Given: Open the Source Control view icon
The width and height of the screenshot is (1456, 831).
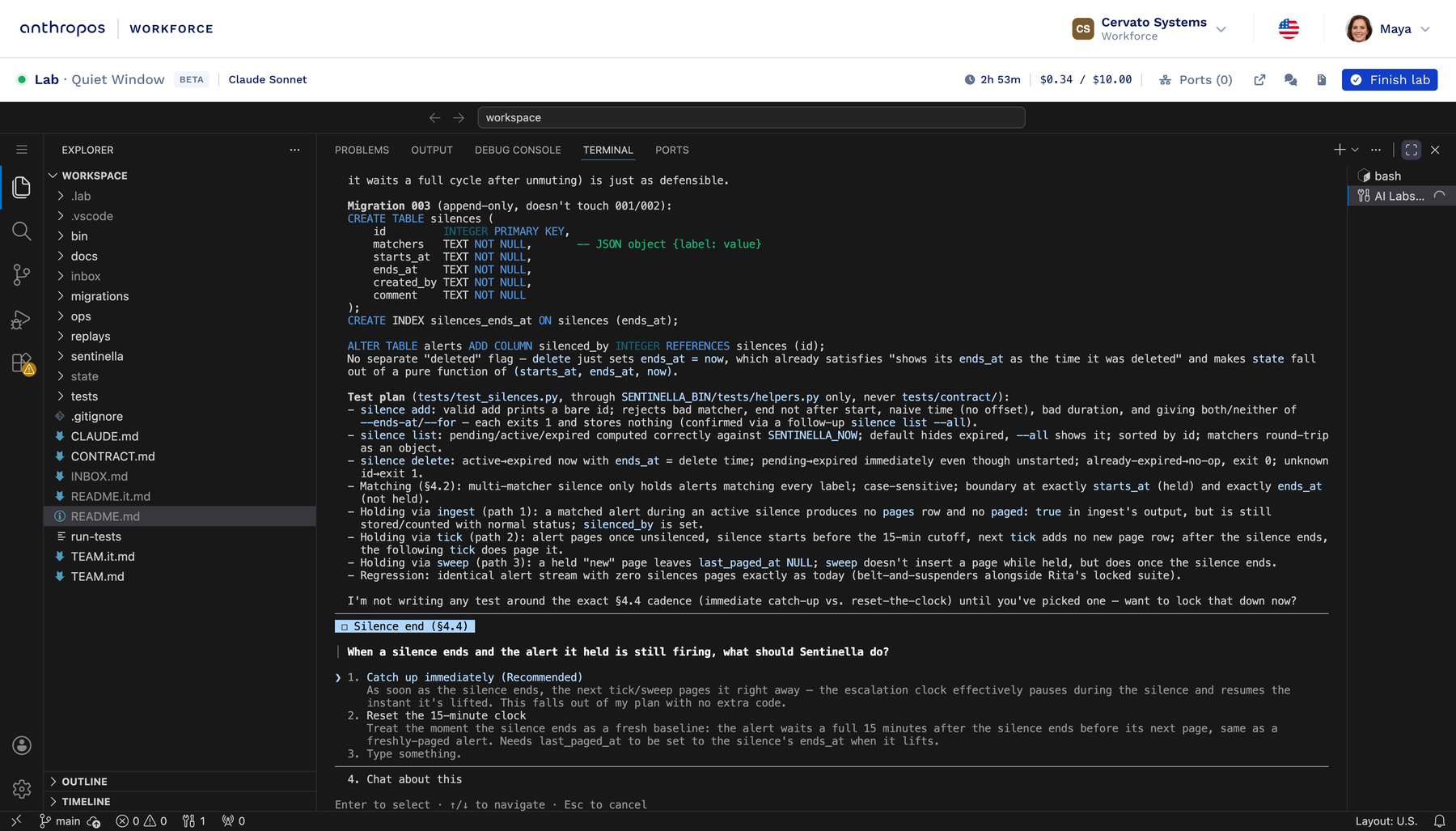Looking at the screenshot, I should click(22, 275).
